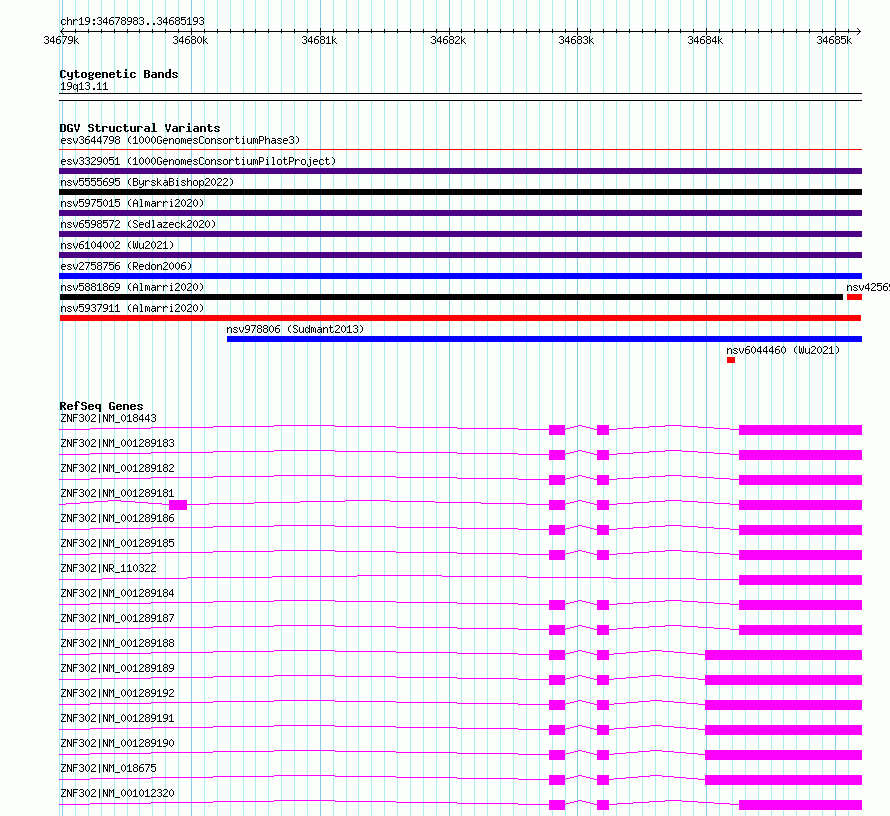Open variant esv3329051 (1000GenomesConsortiumPilotProject) label
Screen dimensions: 890x816
198,161
